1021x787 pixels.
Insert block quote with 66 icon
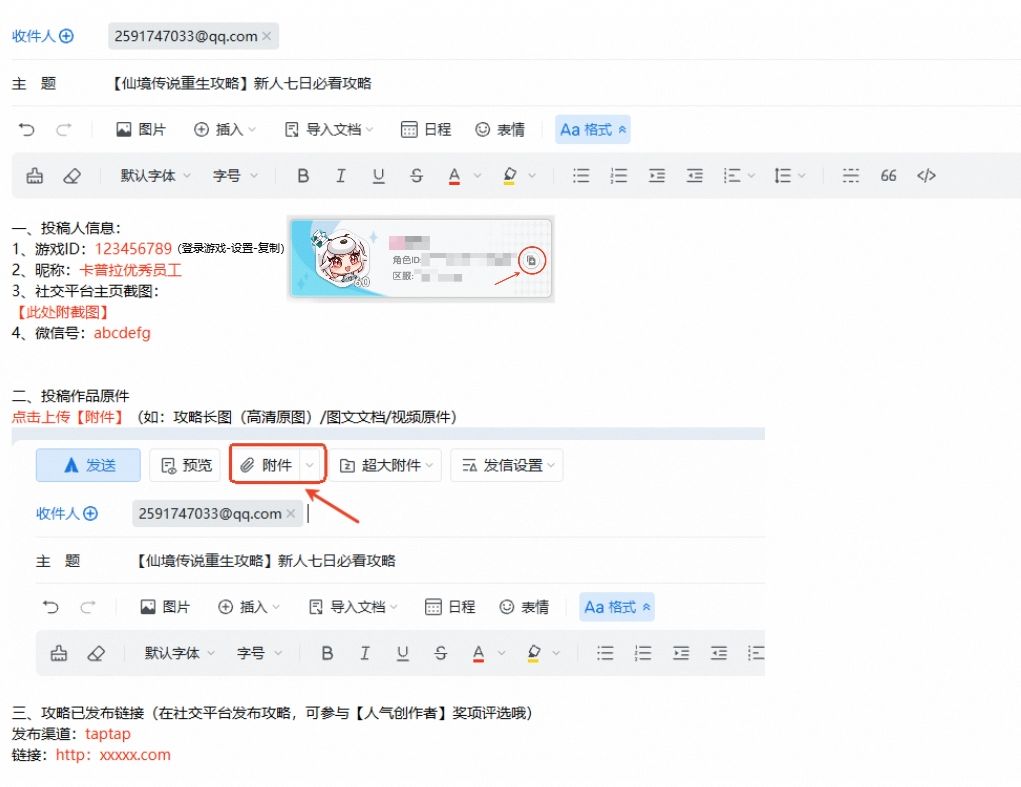[888, 176]
